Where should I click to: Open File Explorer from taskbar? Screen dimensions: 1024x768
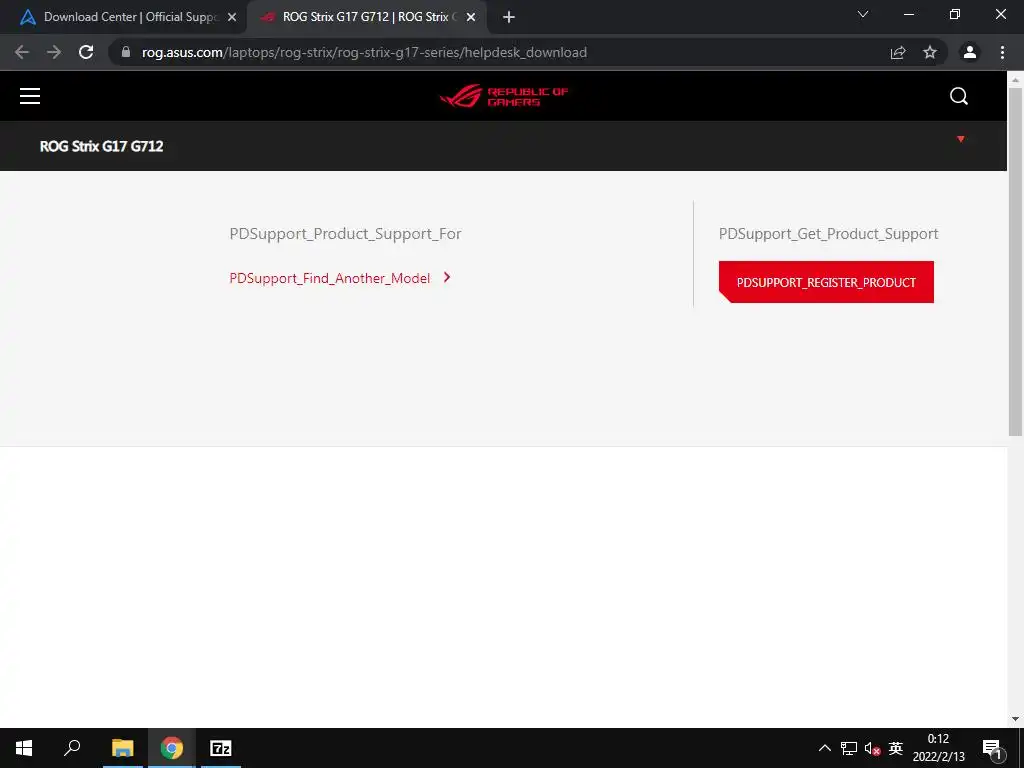[122, 748]
